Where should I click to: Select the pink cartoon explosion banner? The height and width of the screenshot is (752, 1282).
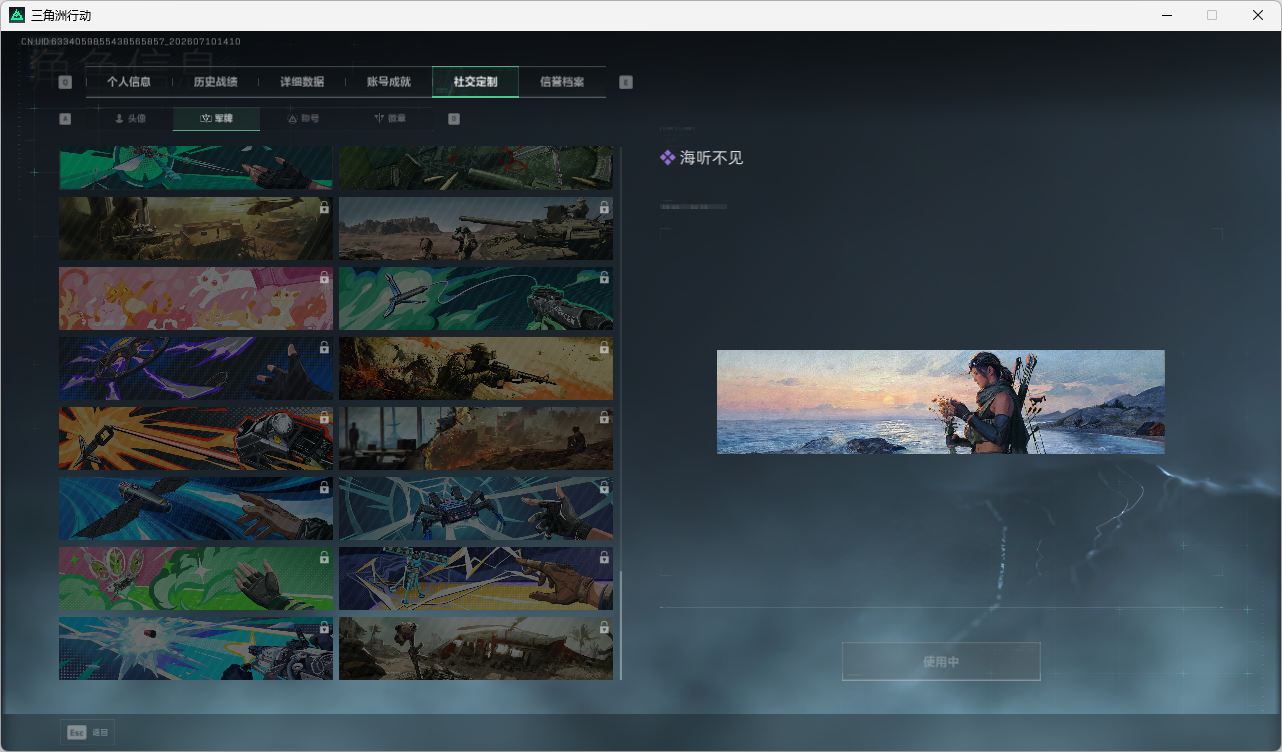click(196, 298)
